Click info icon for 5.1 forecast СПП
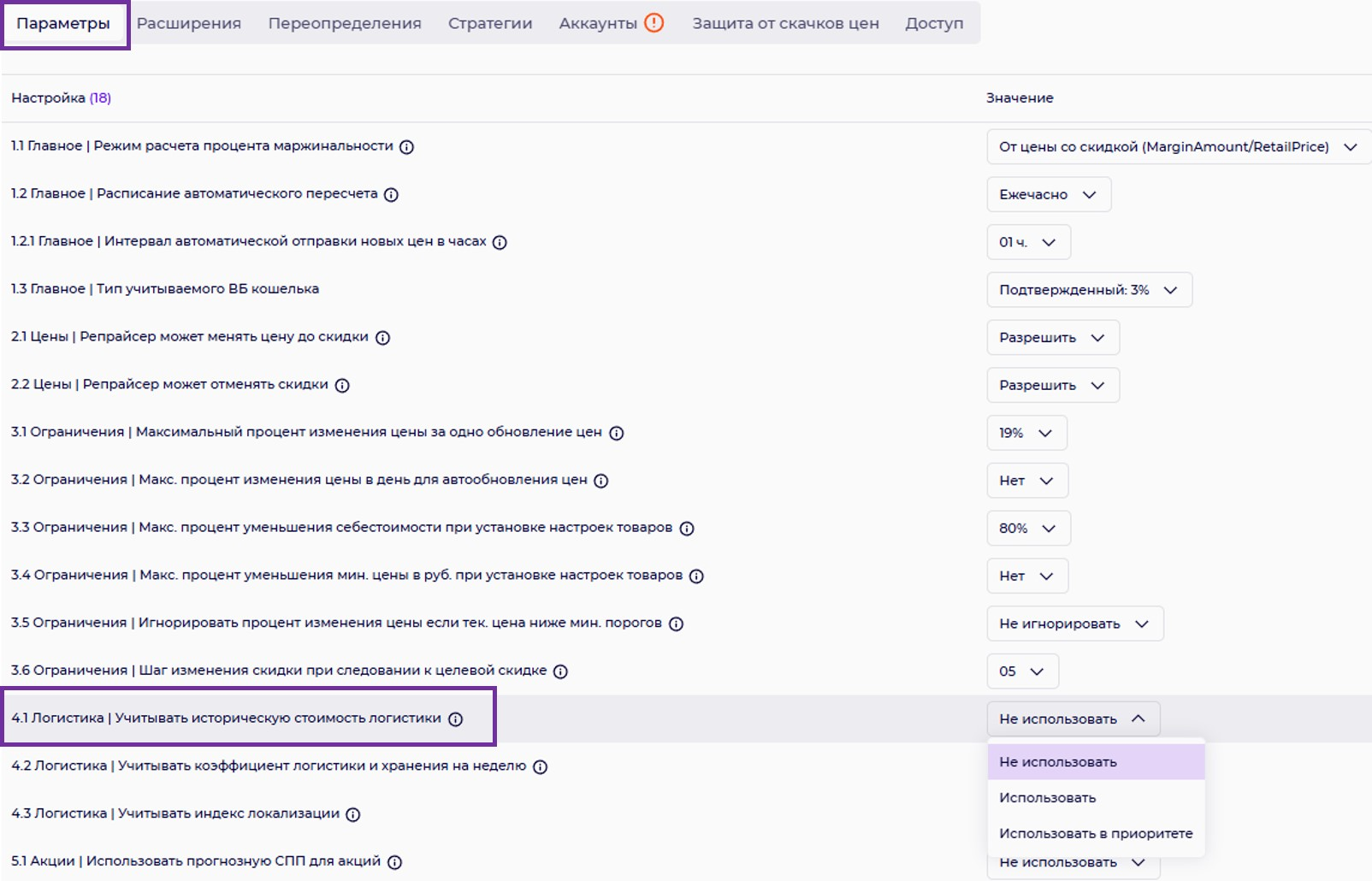The height and width of the screenshot is (881, 1372). click(x=394, y=862)
